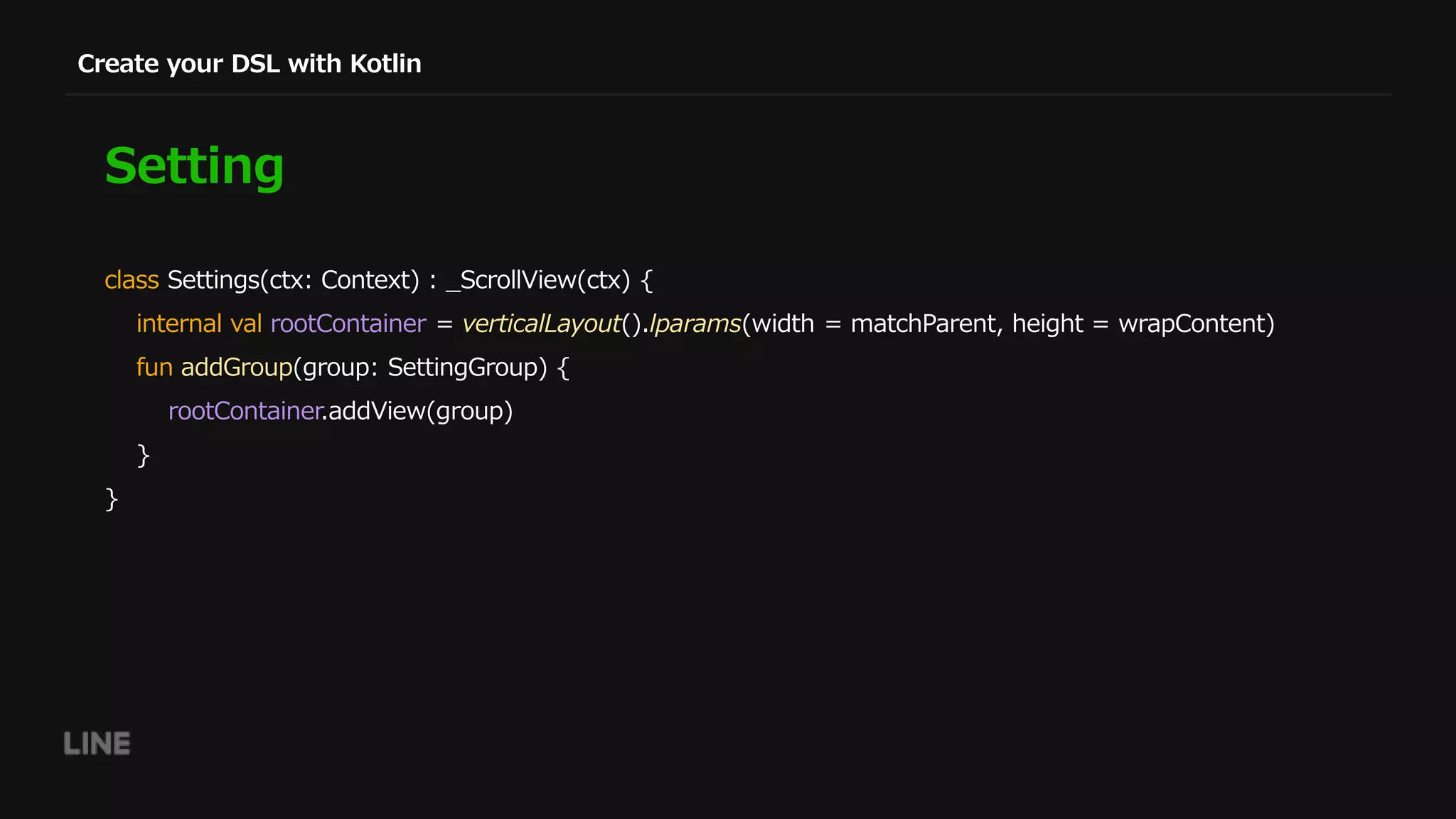Click the 'addGroup' function name
Screen dimensions: 1456x819
pyautogui.click(x=237, y=368)
